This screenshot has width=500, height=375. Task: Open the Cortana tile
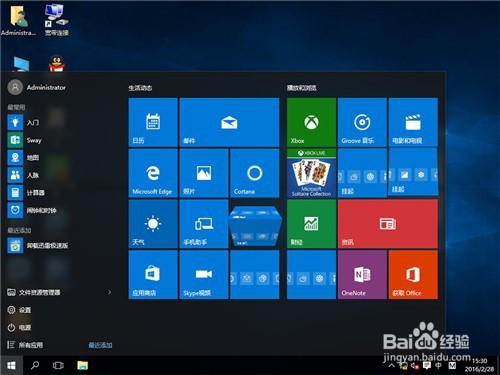click(255, 173)
